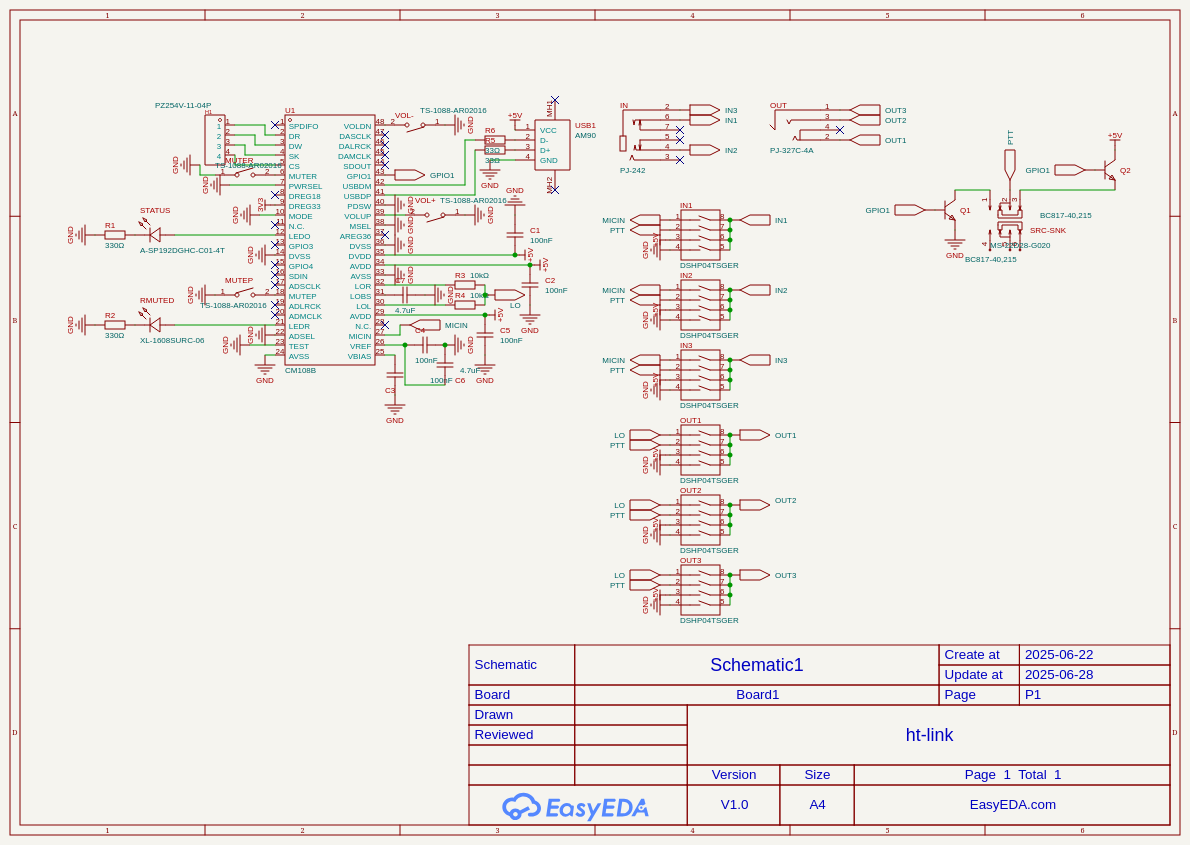
Task: Click the H1 four-pin header symbol
Action: click(x=214, y=140)
